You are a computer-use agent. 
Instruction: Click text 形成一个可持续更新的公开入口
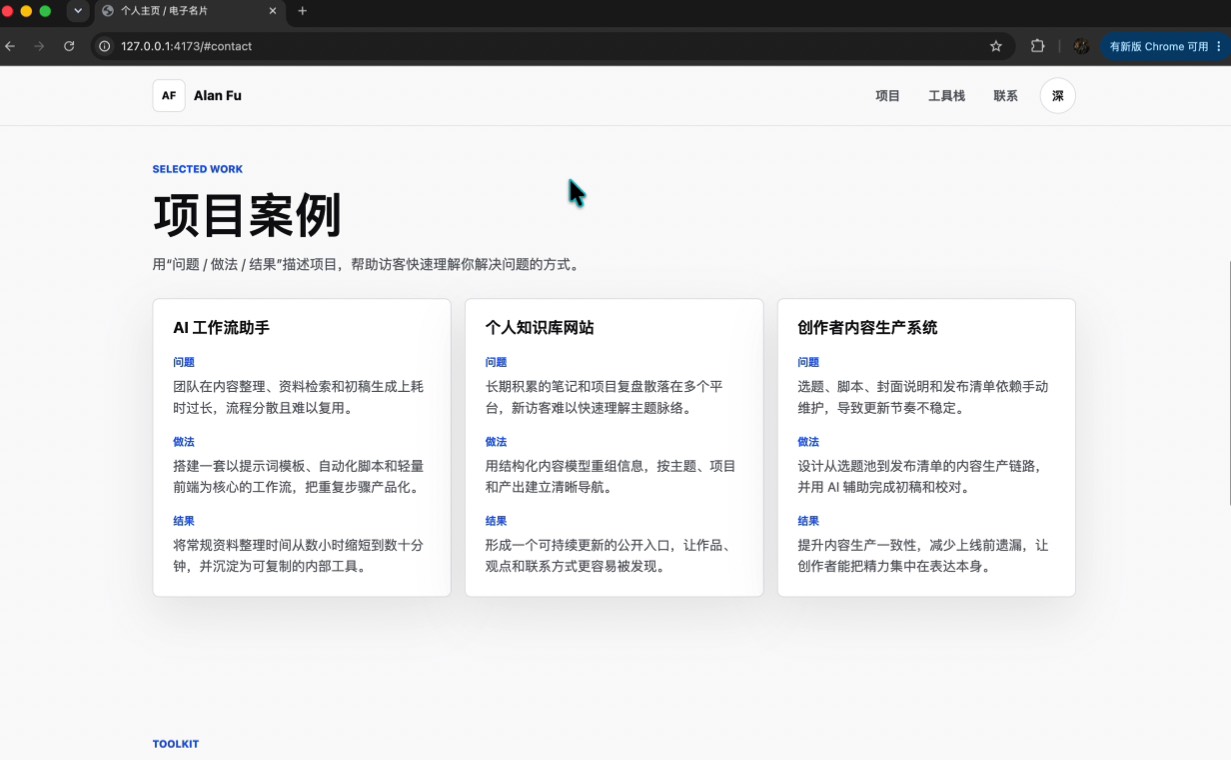610,555
